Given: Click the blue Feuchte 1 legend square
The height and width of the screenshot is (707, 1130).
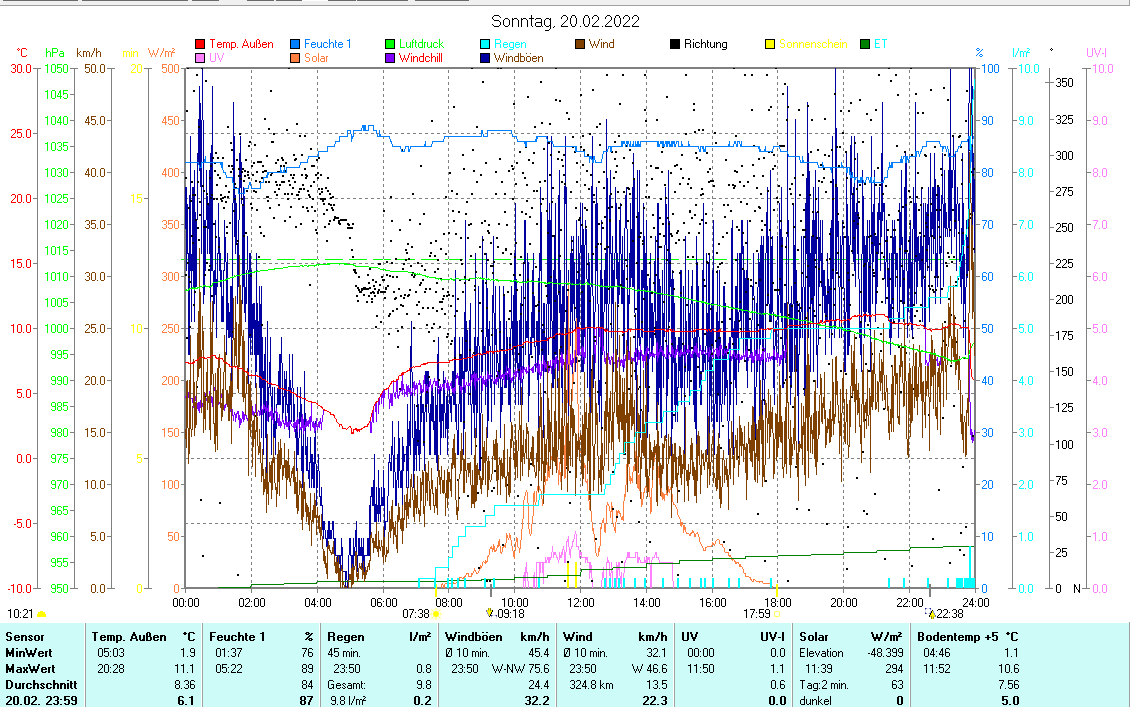Looking at the screenshot, I should [295, 44].
